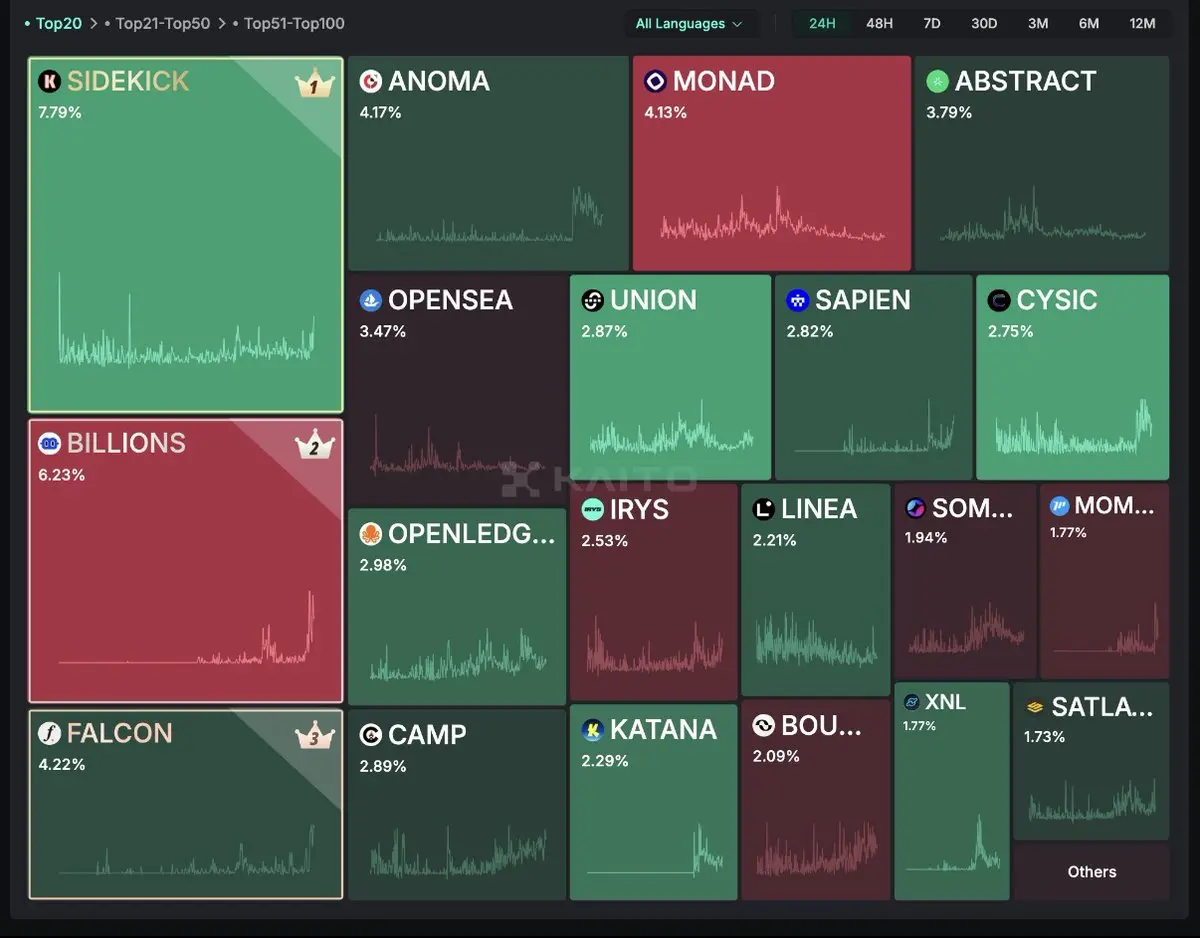The height and width of the screenshot is (938, 1200).
Task: Click the LINEA 2.21% value
Action: [775, 540]
